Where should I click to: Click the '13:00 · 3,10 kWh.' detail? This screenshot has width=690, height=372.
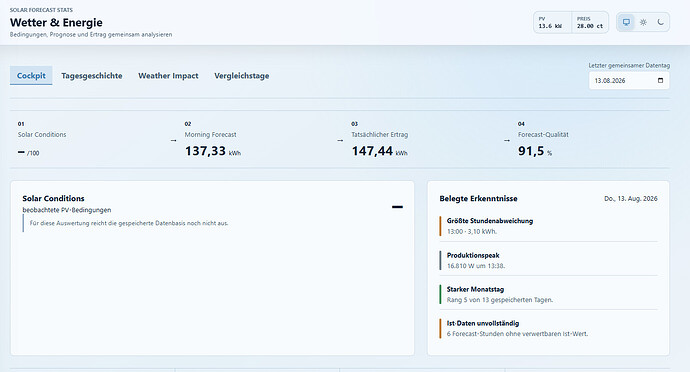coord(472,232)
